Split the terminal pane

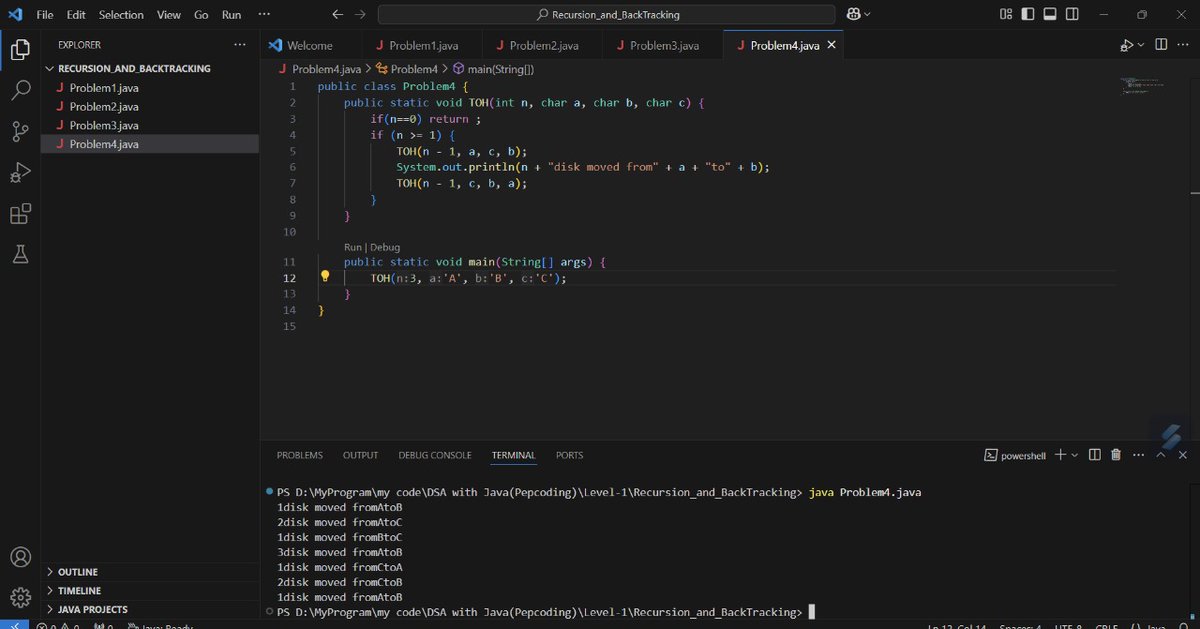1095,455
